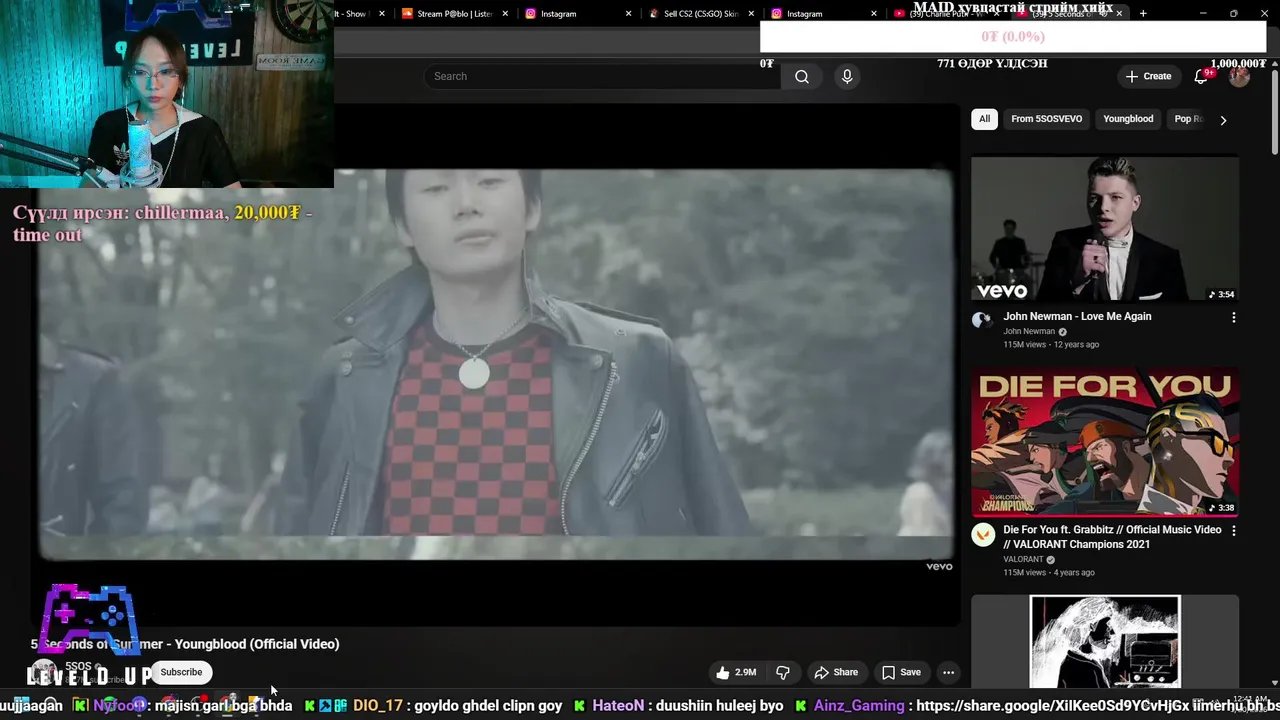Save the video to a playlist

pos(901,672)
